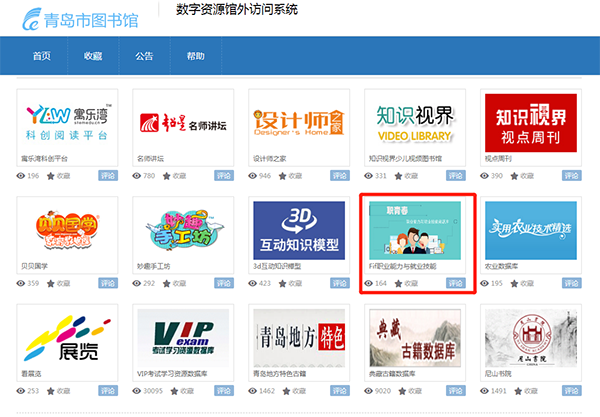Viewport: 600px width, 417px height.
Task: Click the 评论 button under 妙趣手工坊
Action: click(x=224, y=283)
